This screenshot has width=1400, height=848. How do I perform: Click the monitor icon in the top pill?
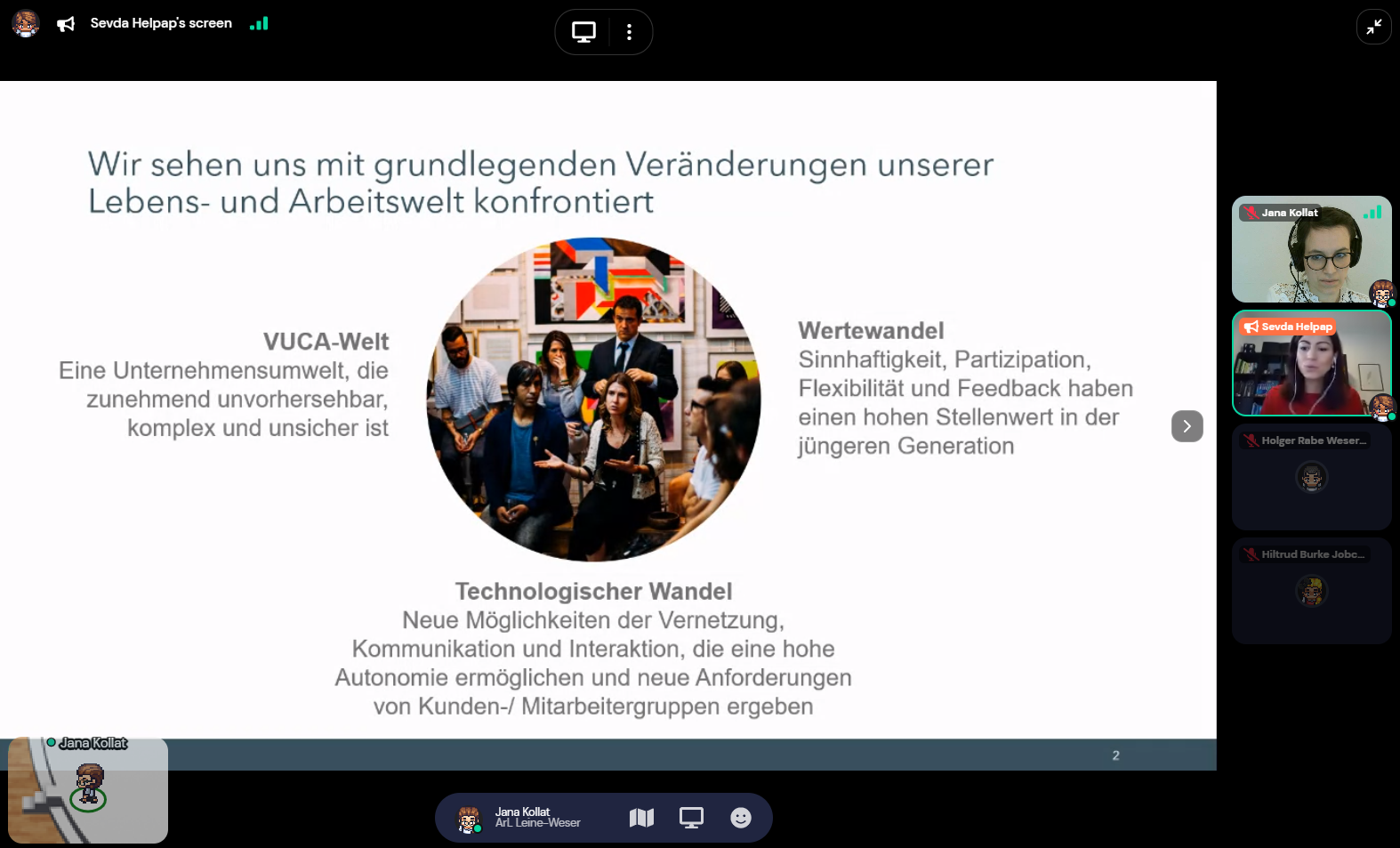[x=583, y=32]
